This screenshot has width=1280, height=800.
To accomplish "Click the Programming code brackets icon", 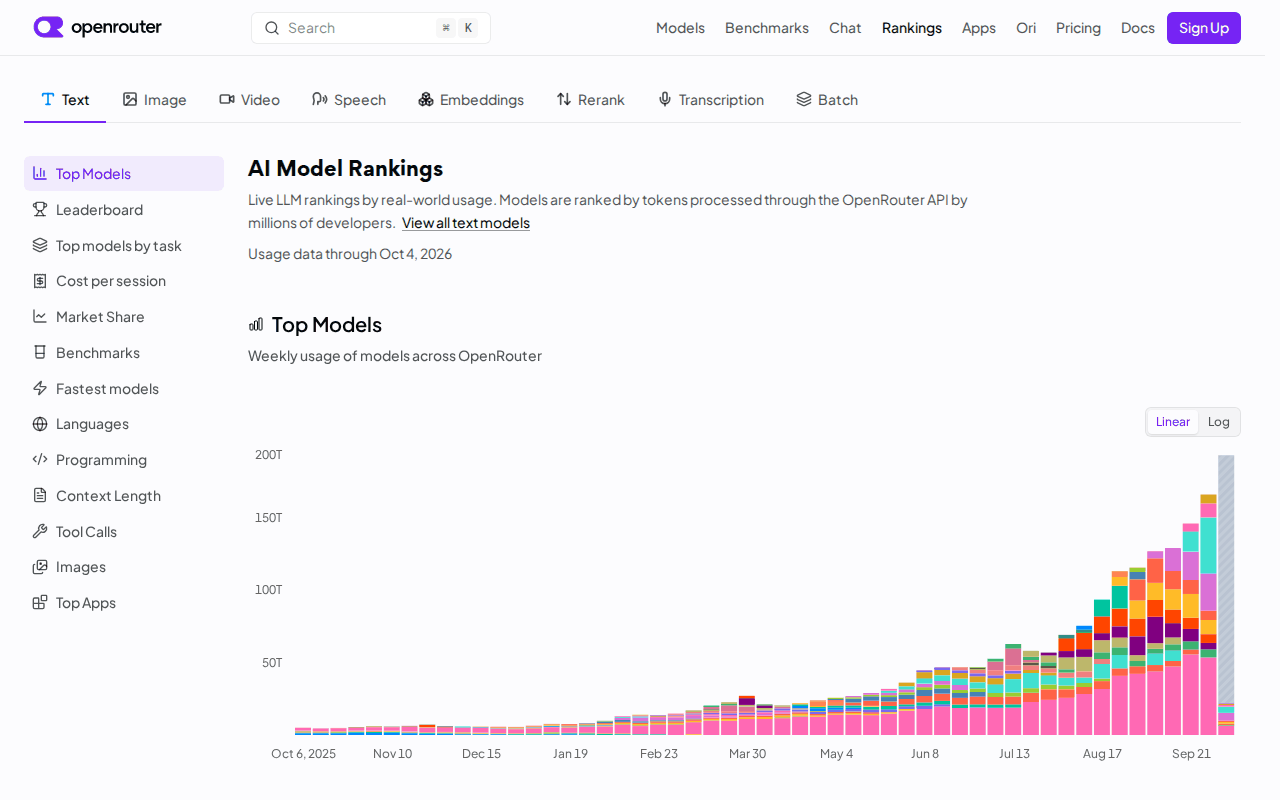I will click(x=40, y=460).
